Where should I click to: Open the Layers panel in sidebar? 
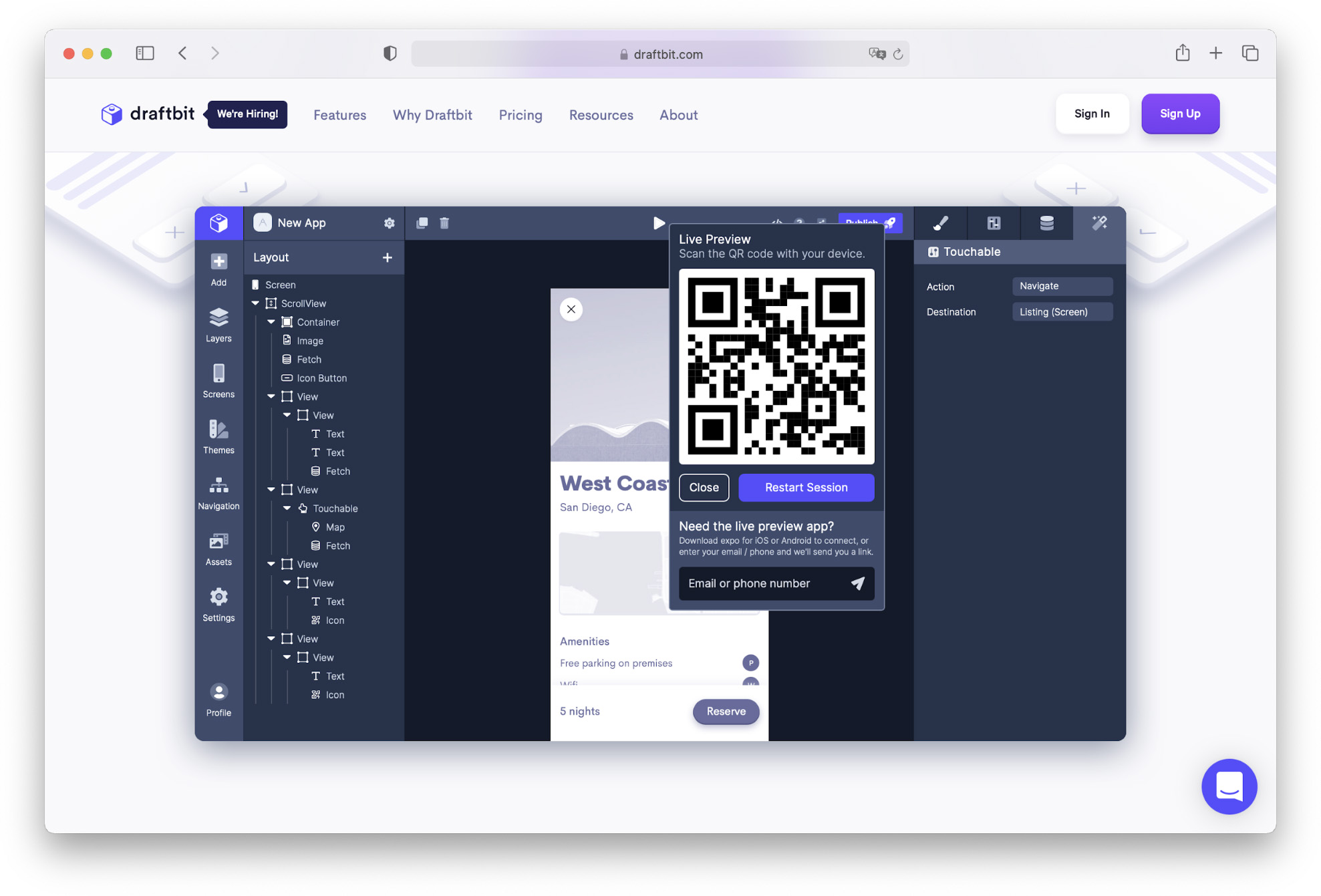click(x=218, y=325)
